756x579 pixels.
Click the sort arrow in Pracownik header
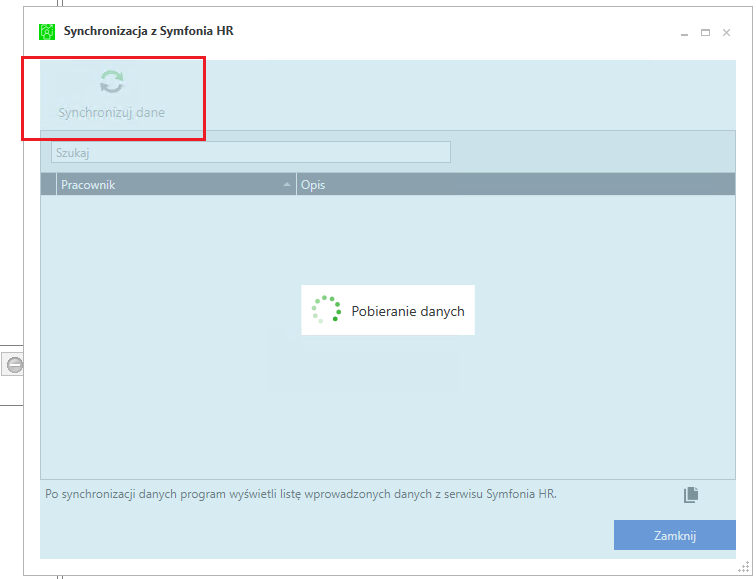[x=287, y=185]
